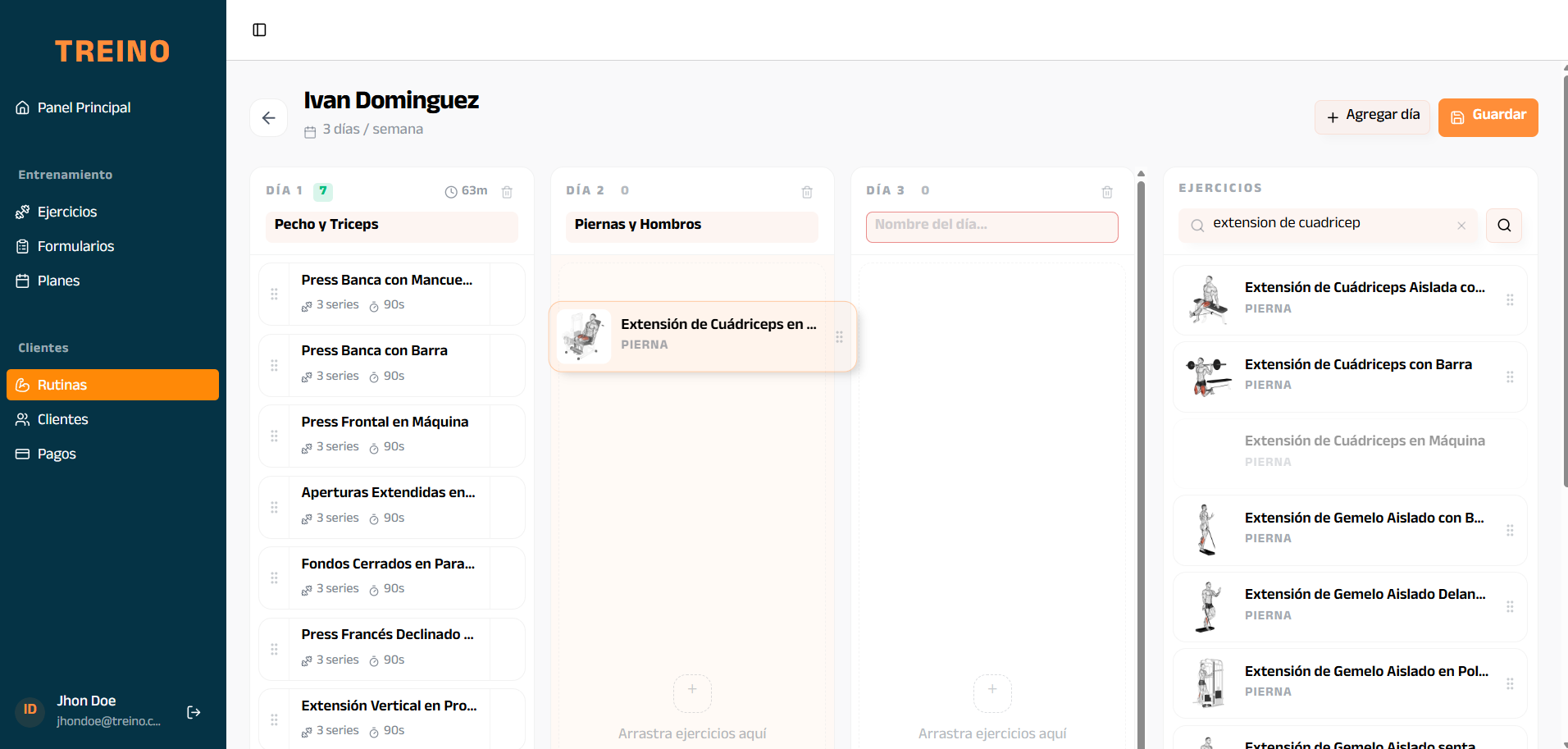The height and width of the screenshot is (749, 1568).
Task: Open Clientes page in sidebar
Action: click(112, 419)
